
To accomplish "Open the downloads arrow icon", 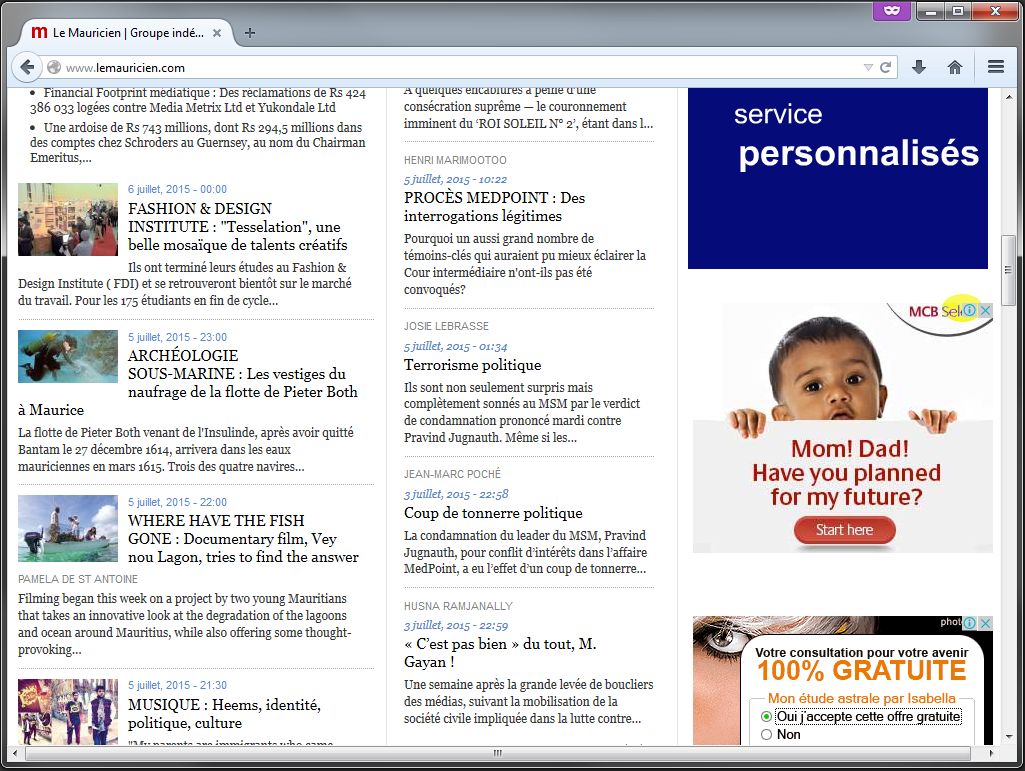I will point(919,67).
